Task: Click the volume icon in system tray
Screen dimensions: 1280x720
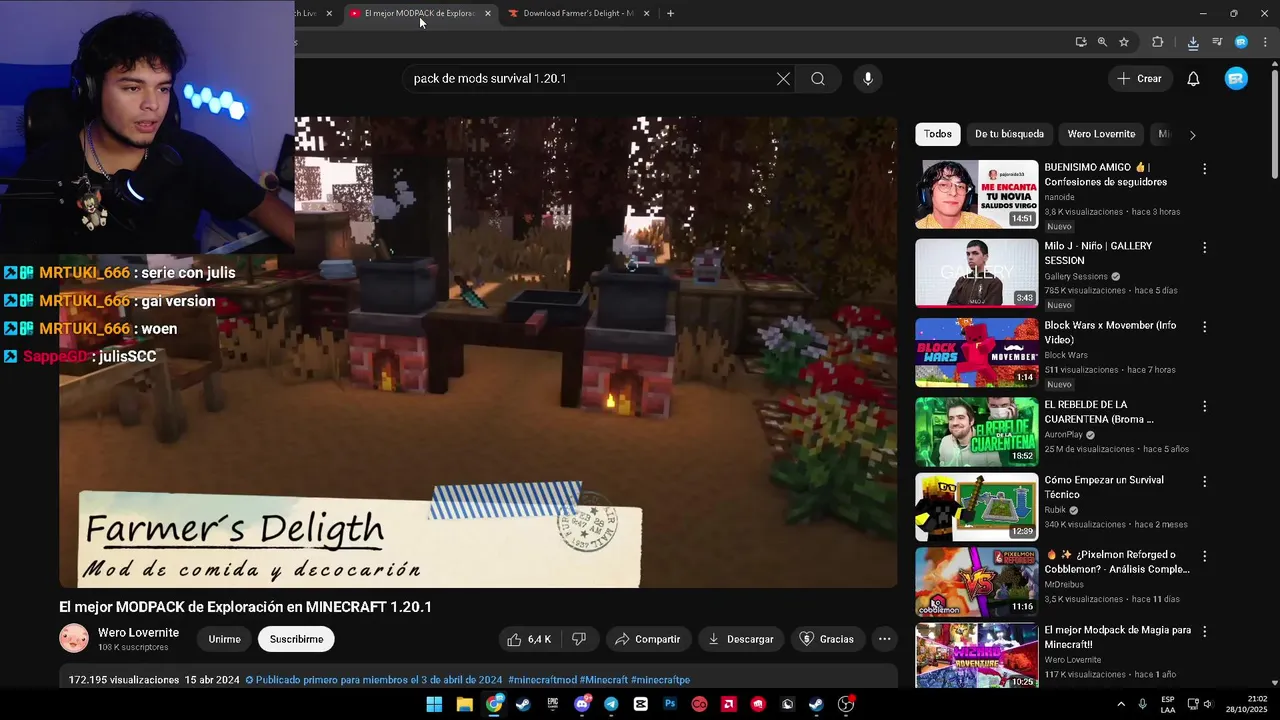Action: pyautogui.click(x=1208, y=704)
